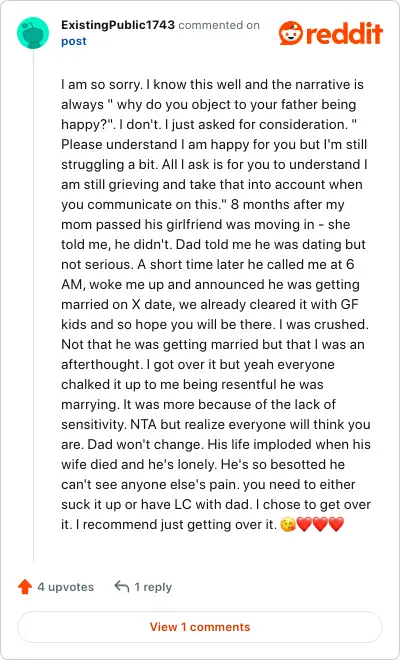Click the last red heart emoji
The width and height of the screenshot is (400, 660).
coord(336,524)
